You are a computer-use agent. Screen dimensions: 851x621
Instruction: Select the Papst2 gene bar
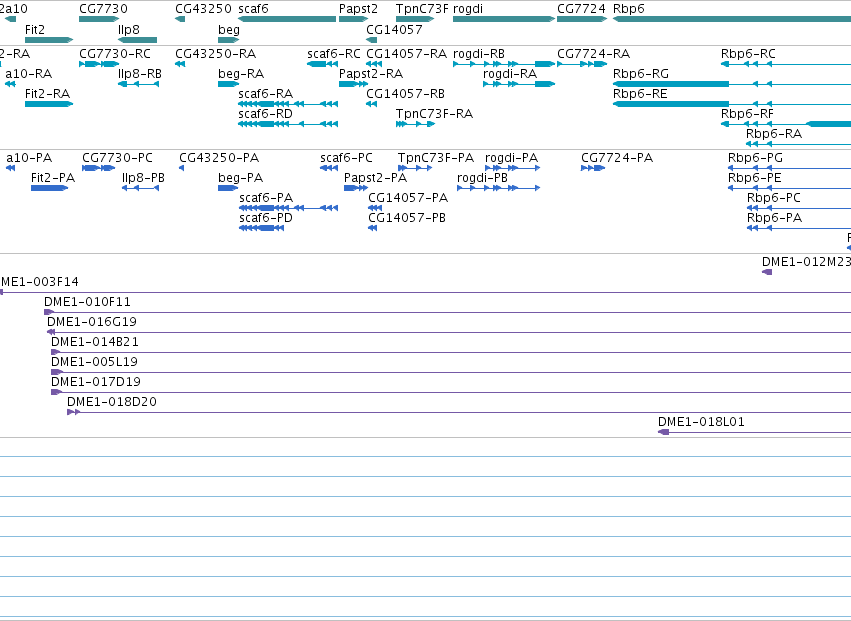(354, 19)
